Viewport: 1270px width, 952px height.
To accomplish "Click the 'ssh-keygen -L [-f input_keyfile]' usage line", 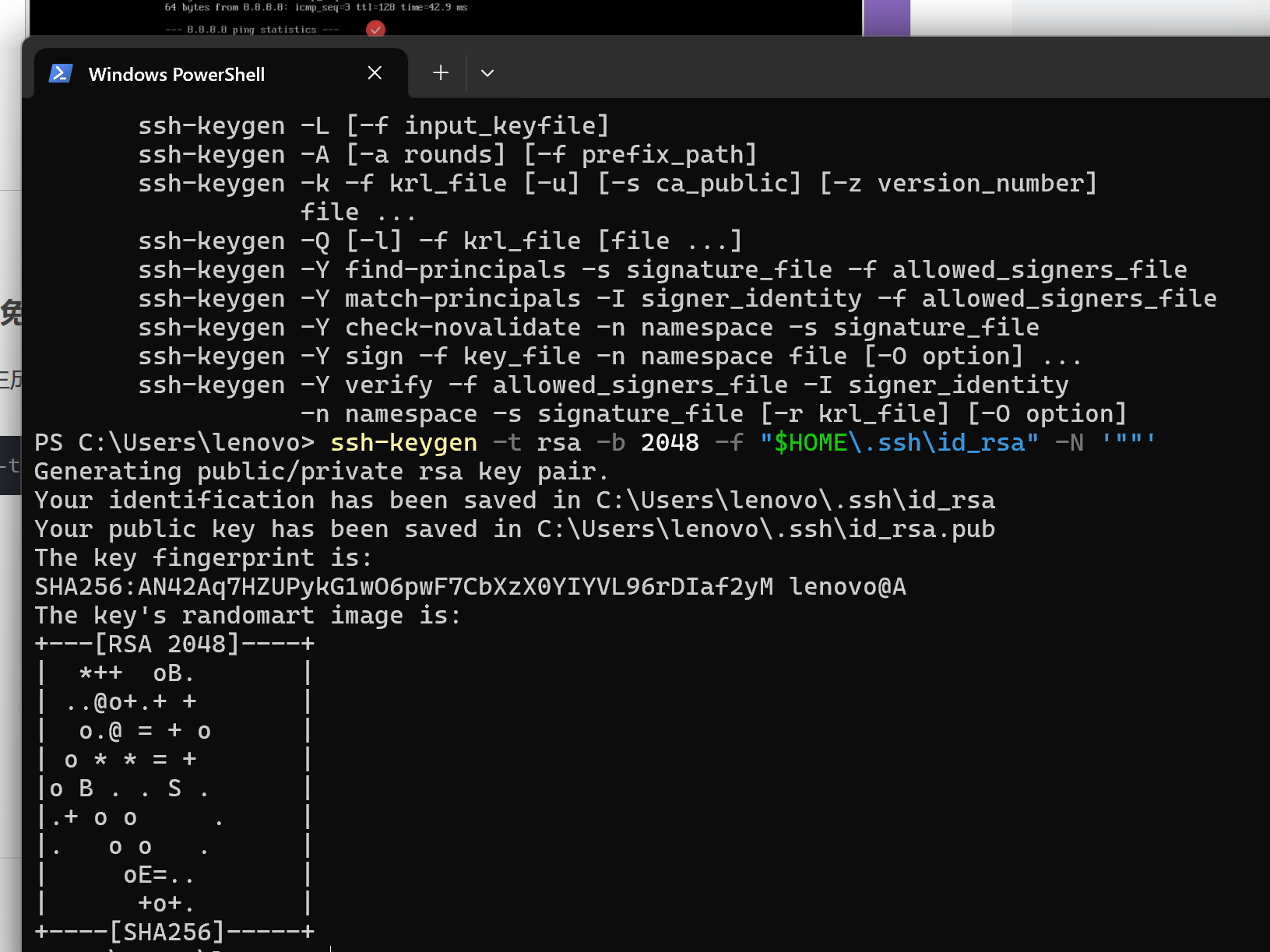I will pyautogui.click(x=373, y=126).
